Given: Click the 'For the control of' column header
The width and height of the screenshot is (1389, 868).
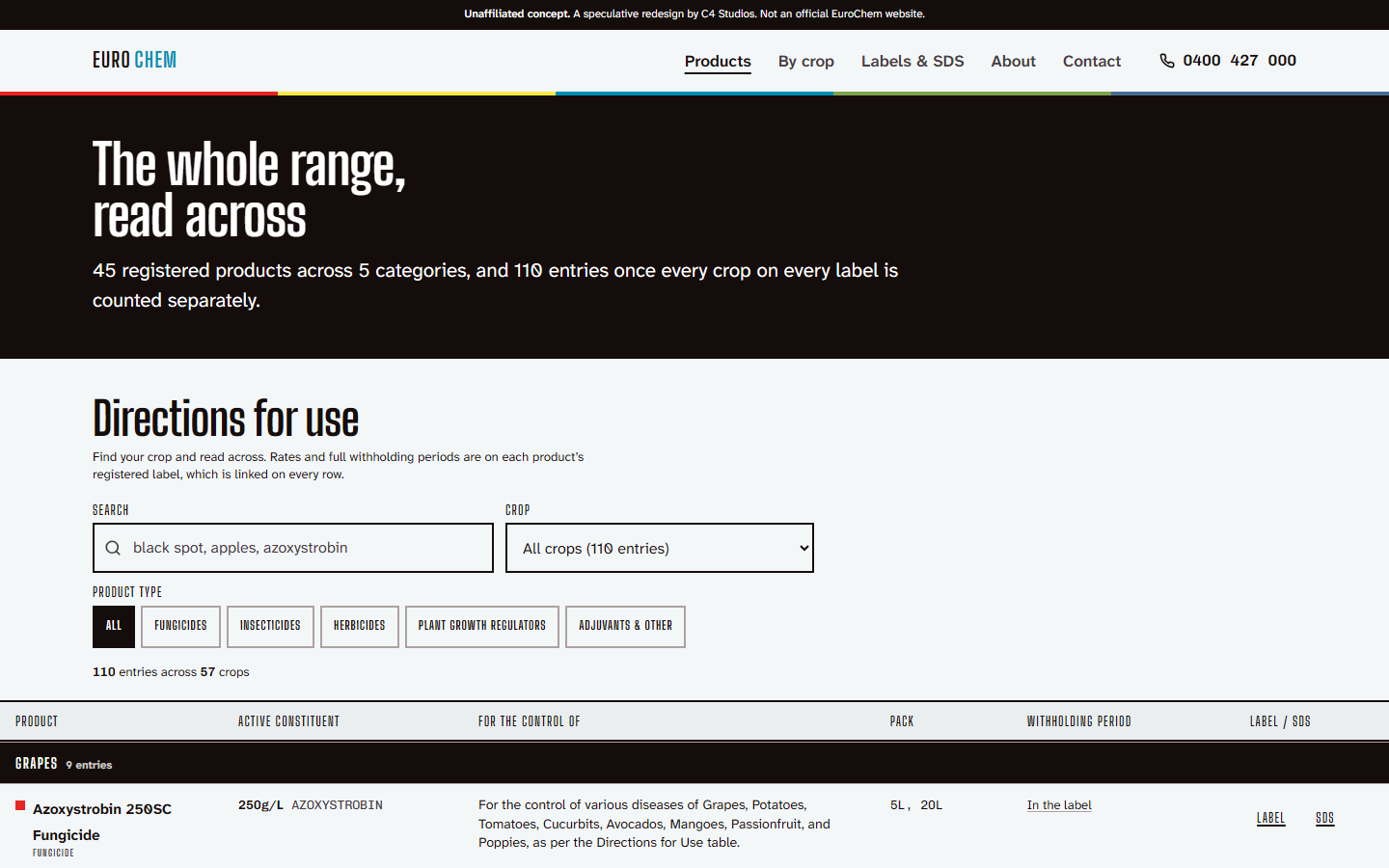Looking at the screenshot, I should pos(529,721).
